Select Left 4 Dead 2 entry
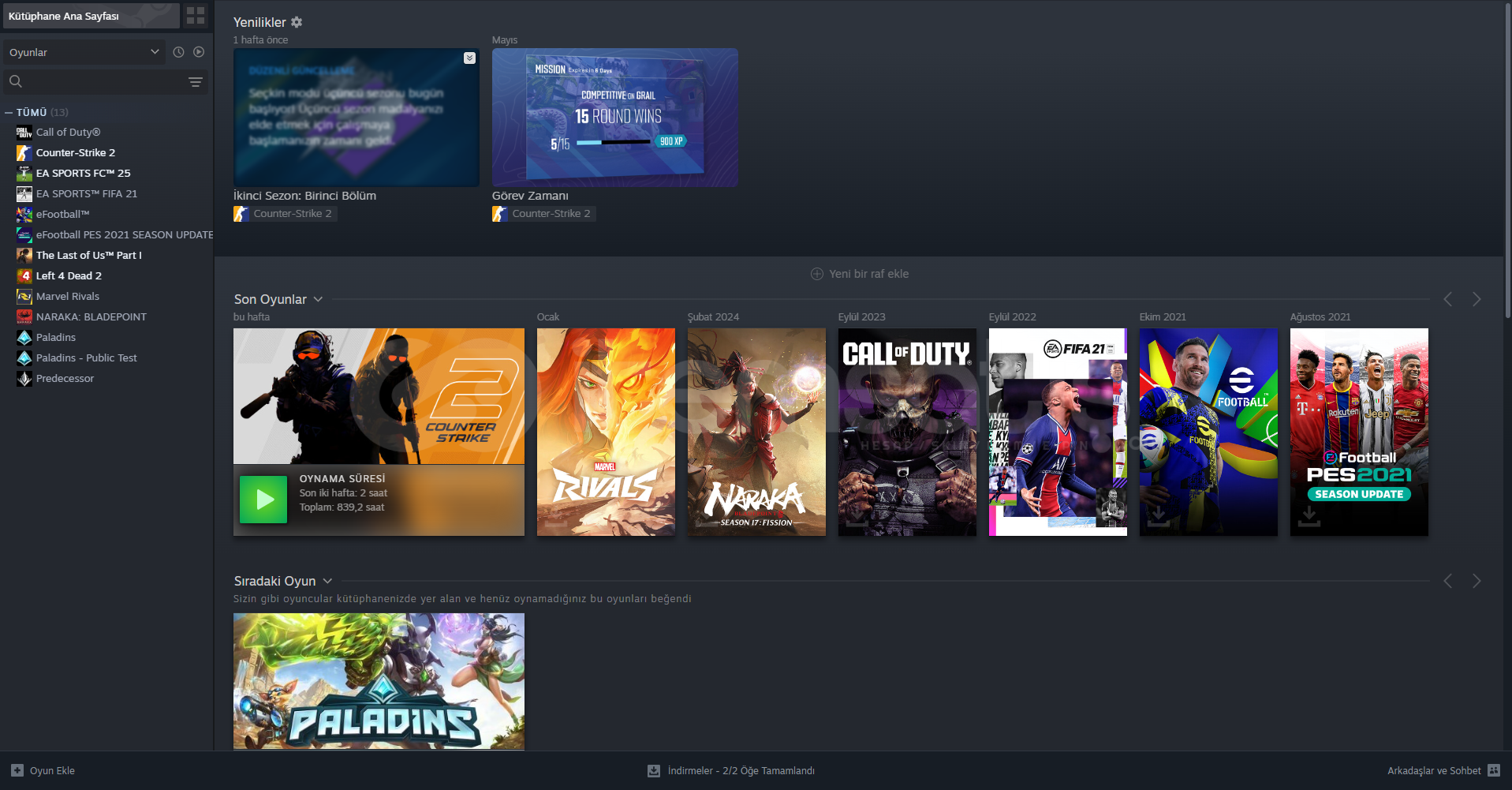1512x790 pixels. point(69,275)
